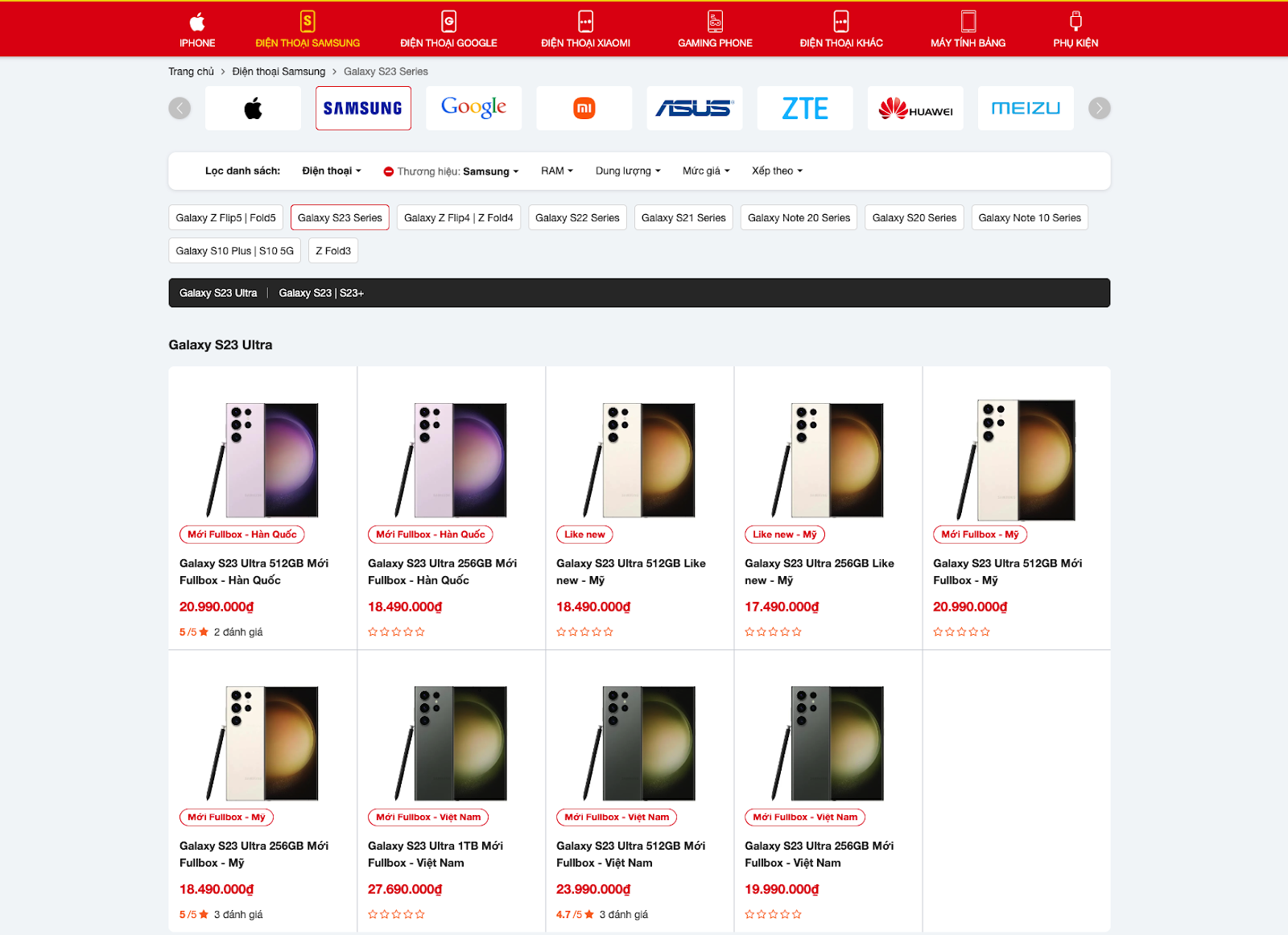Viewport: 1288px width, 935px height.
Task: Click the star rating of S23 Ultra 256GB Like new
Action: (x=773, y=632)
